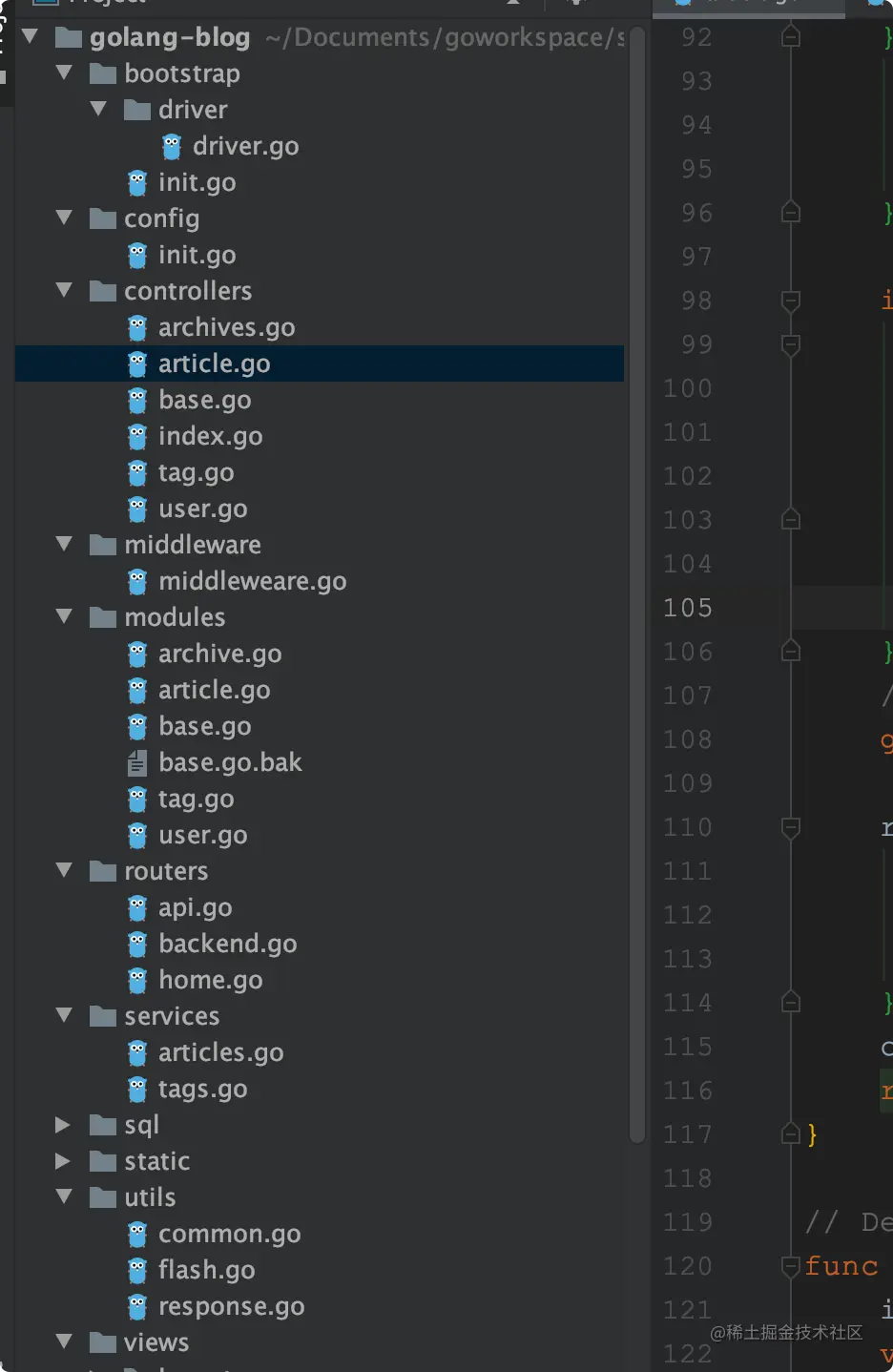Click the common.go gopher icon
893x1372 pixels.
(137, 1234)
